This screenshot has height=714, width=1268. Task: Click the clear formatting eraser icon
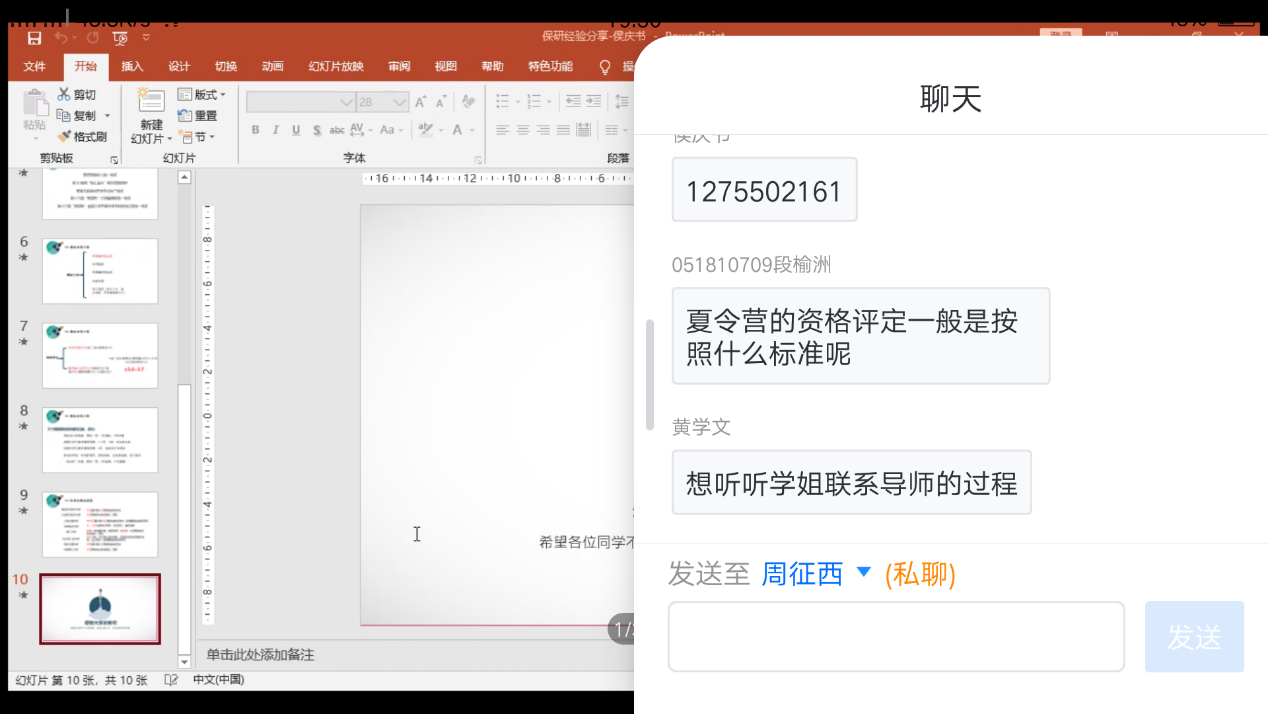coord(467,102)
